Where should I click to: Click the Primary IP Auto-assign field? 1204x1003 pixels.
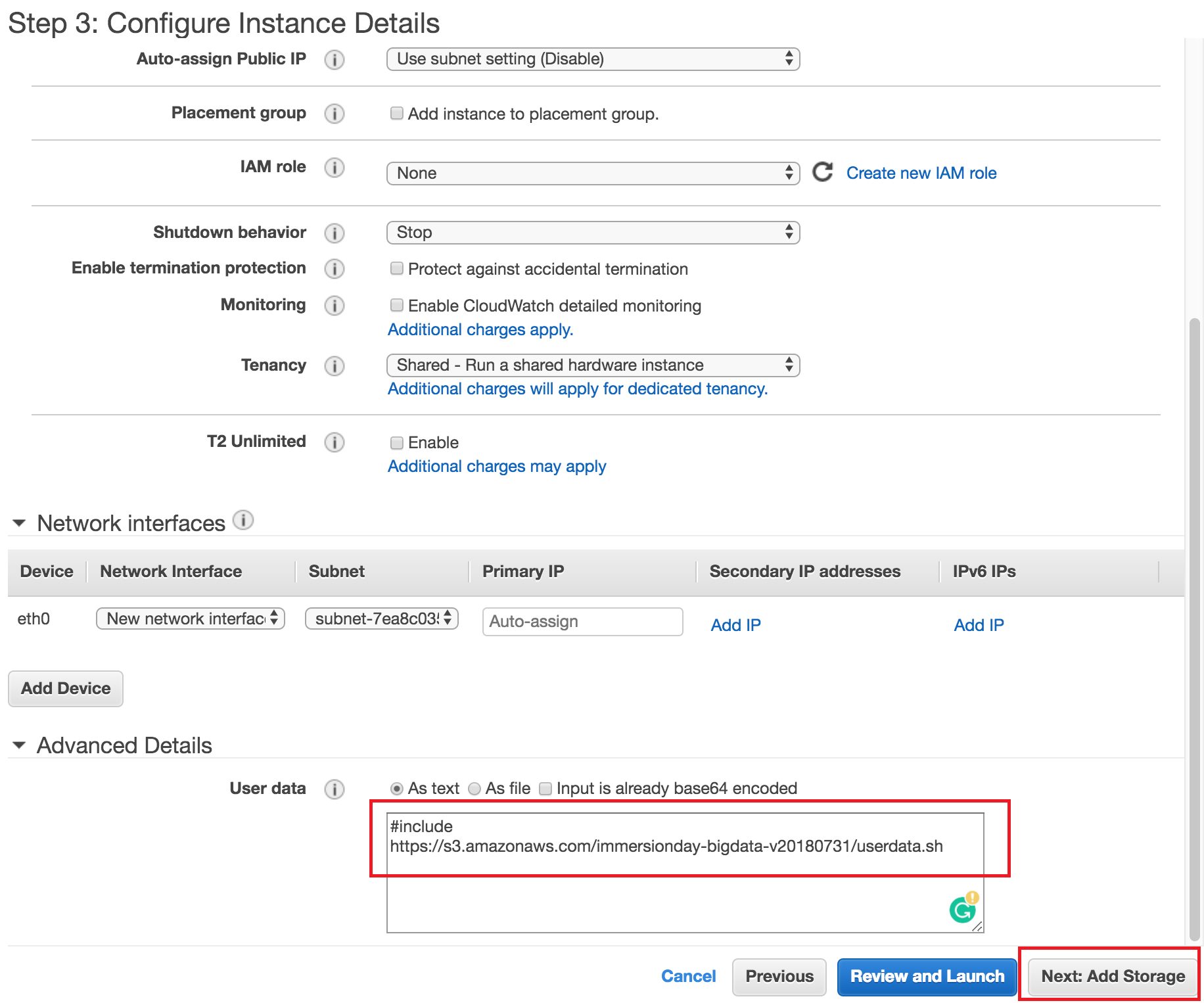tap(582, 622)
